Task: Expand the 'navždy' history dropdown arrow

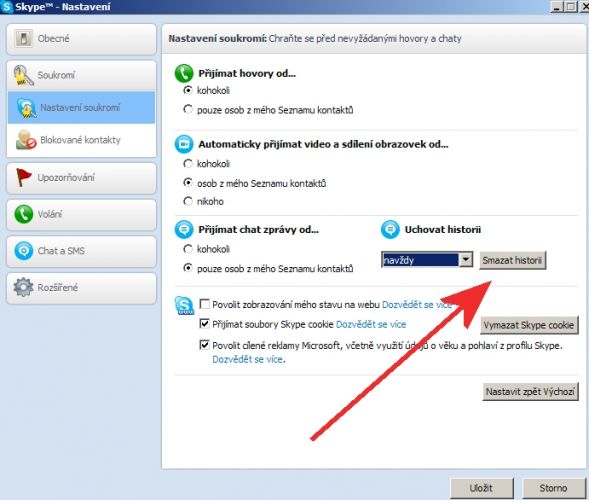Action: tap(466, 260)
